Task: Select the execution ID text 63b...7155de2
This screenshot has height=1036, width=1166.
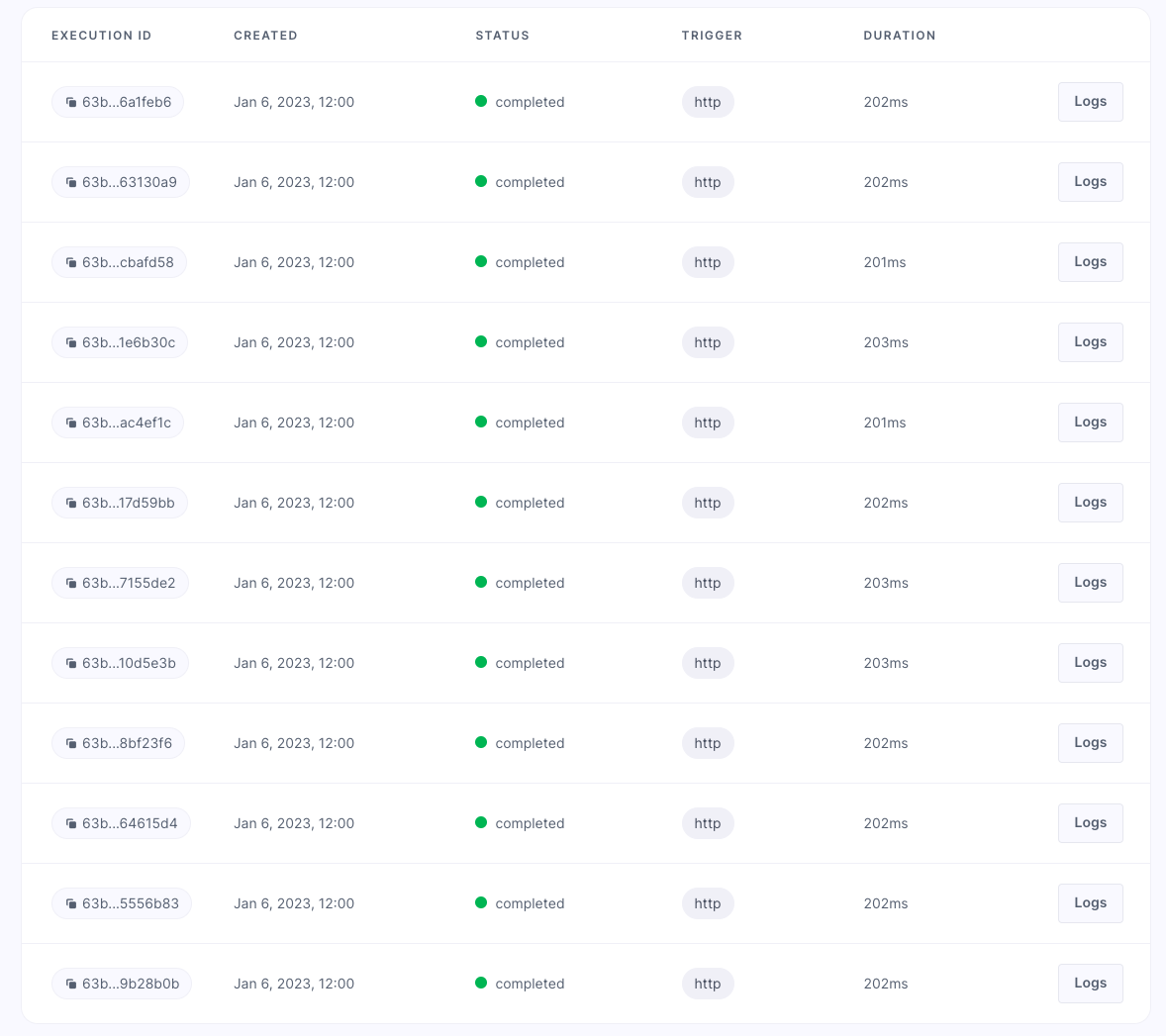Action: point(129,584)
